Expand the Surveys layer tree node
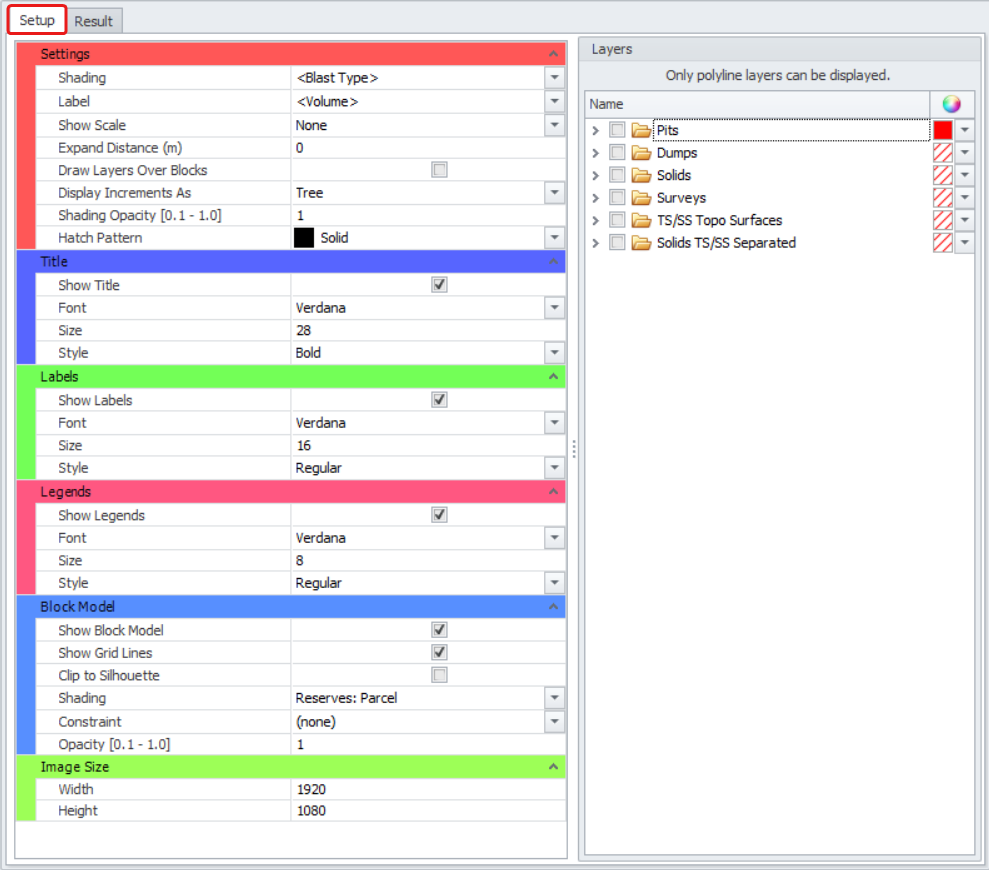Viewport: 989px width, 870px height. point(595,198)
